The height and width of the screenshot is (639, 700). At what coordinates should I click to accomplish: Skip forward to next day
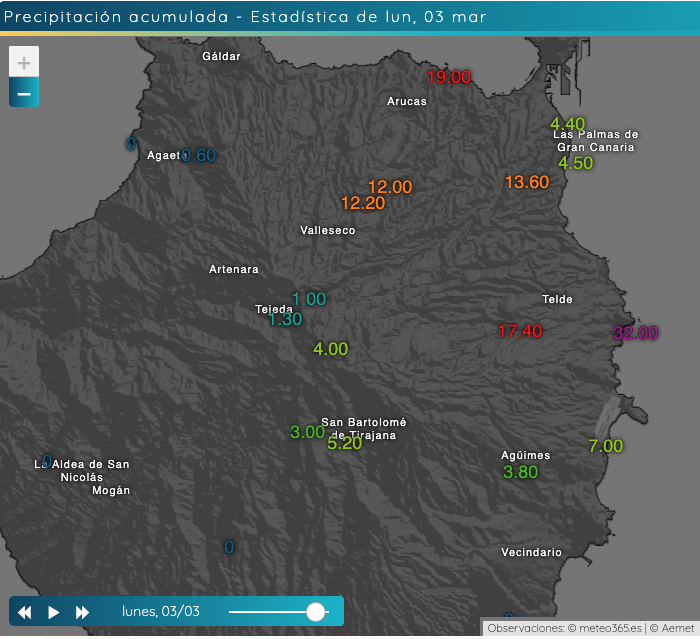[x=83, y=612]
